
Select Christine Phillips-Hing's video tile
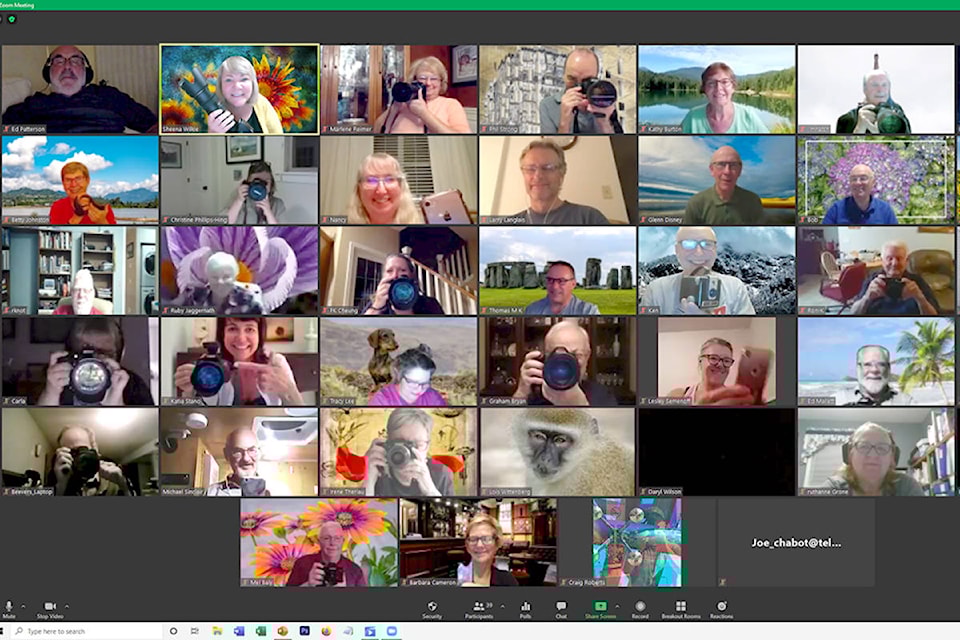(239, 180)
